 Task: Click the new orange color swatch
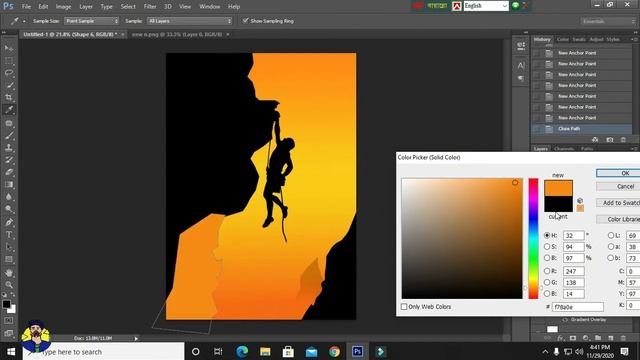558,188
